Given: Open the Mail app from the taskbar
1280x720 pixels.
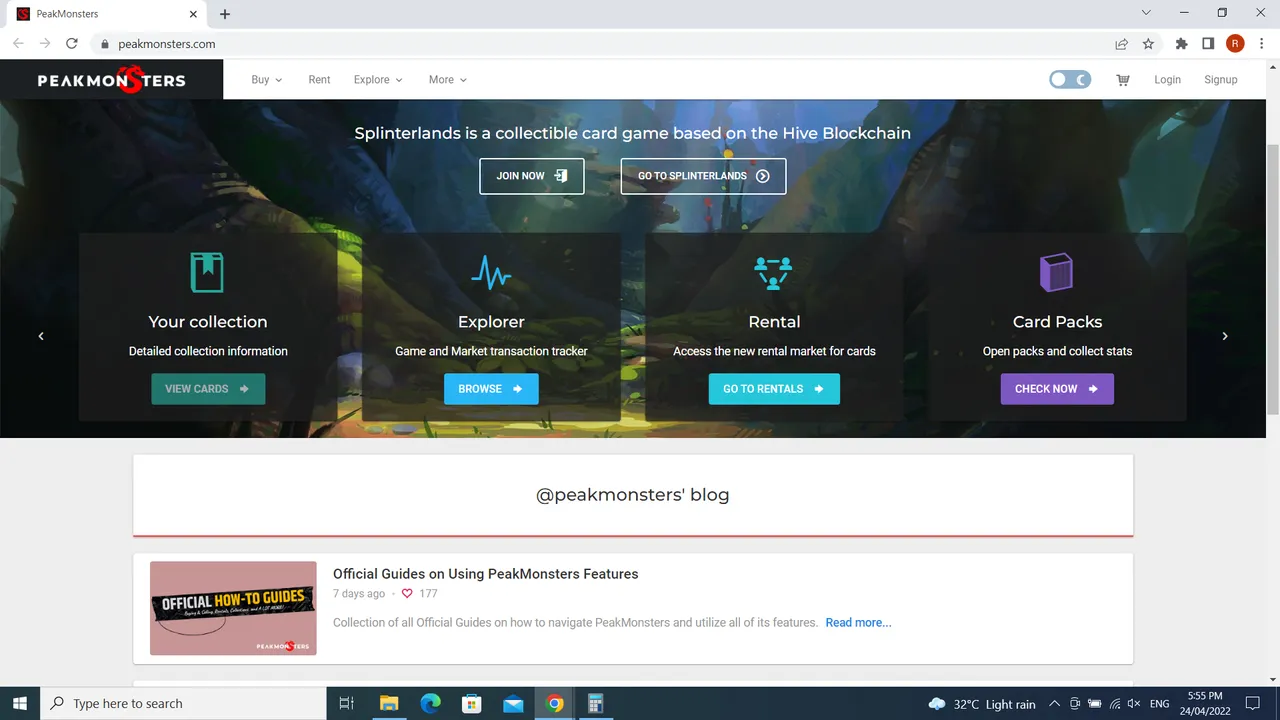Looking at the screenshot, I should (x=513, y=703).
